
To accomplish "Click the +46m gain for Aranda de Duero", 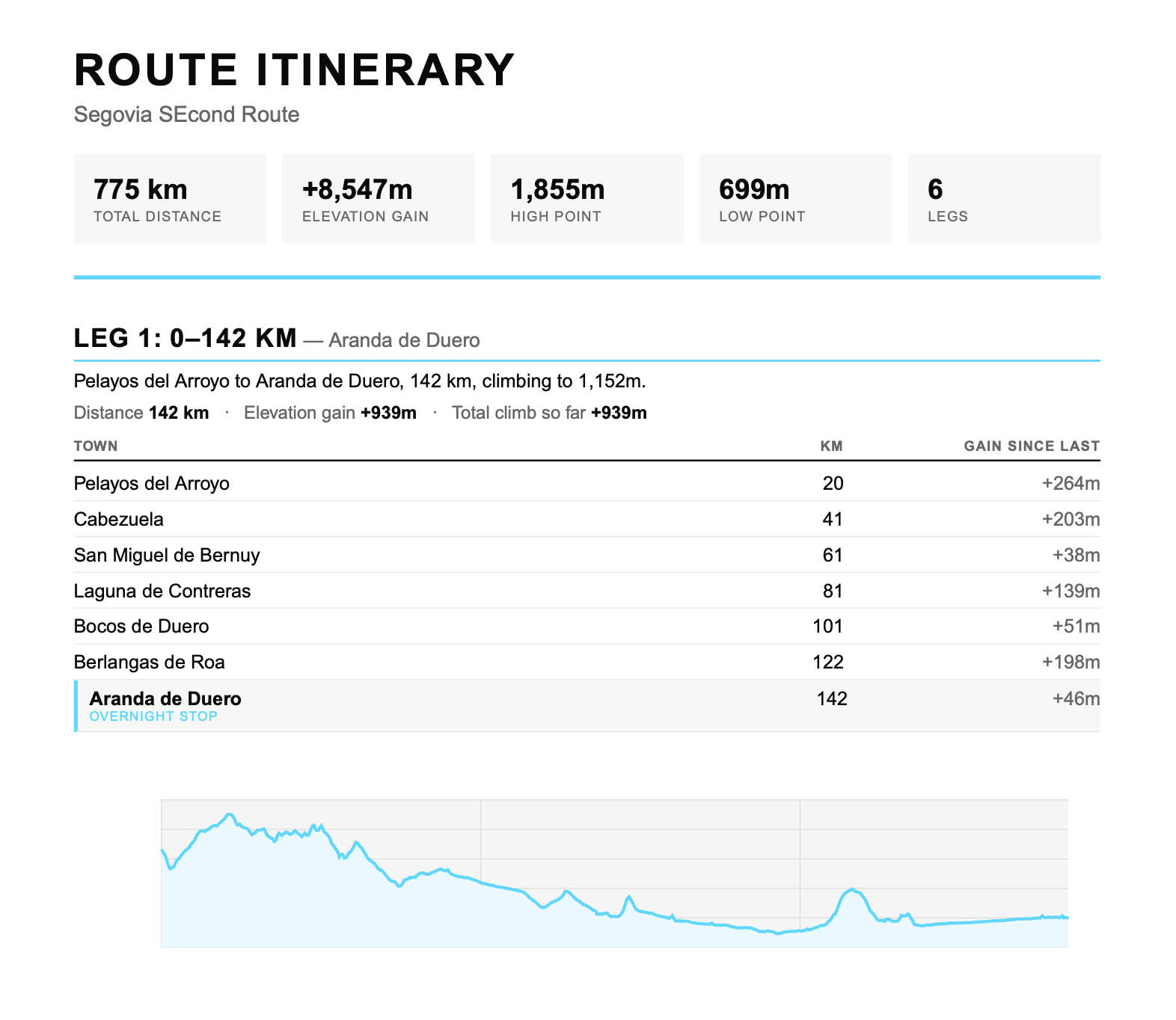I will click(x=1076, y=699).
